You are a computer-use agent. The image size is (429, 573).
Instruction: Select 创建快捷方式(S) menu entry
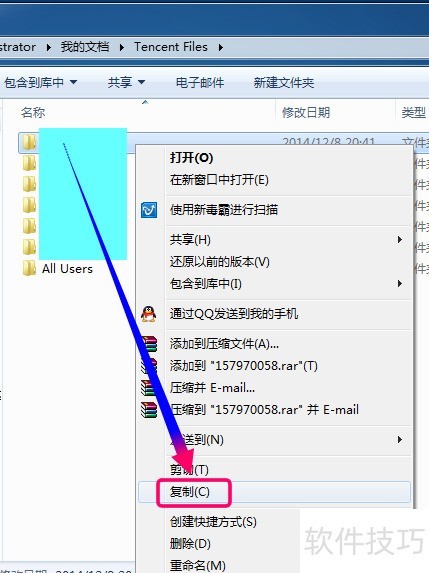[213, 521]
